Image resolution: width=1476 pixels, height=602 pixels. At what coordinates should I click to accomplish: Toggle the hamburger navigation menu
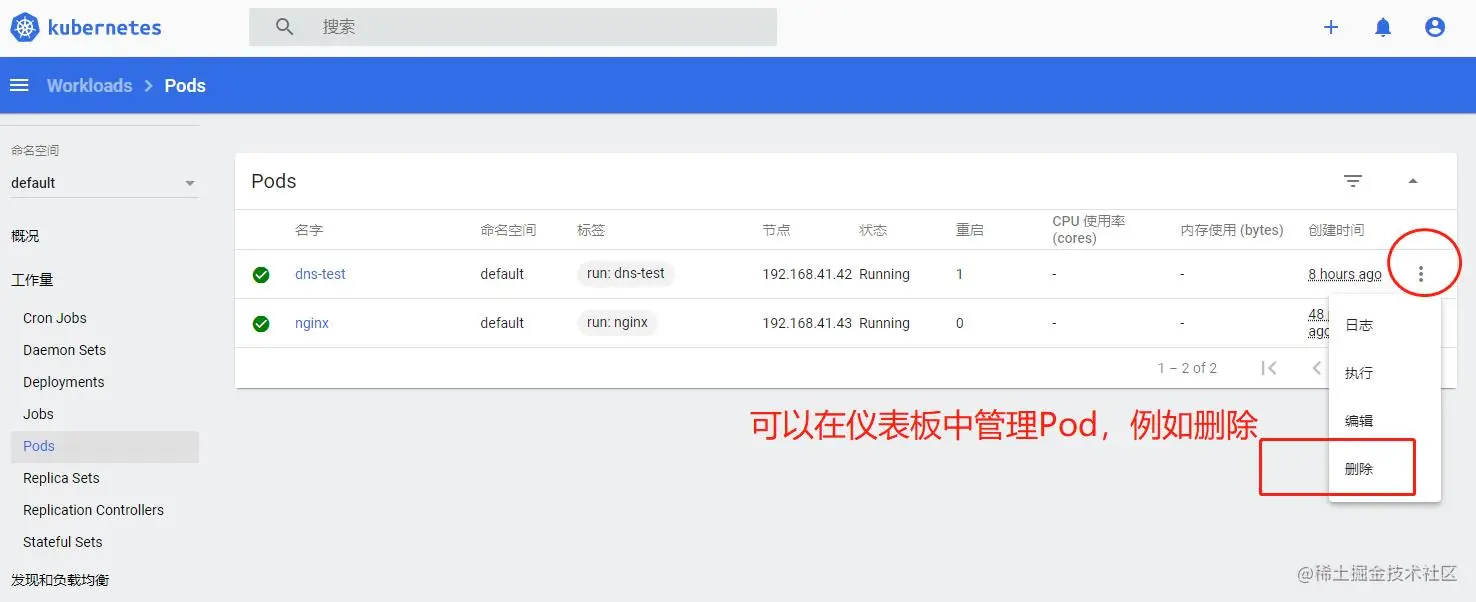(19, 86)
